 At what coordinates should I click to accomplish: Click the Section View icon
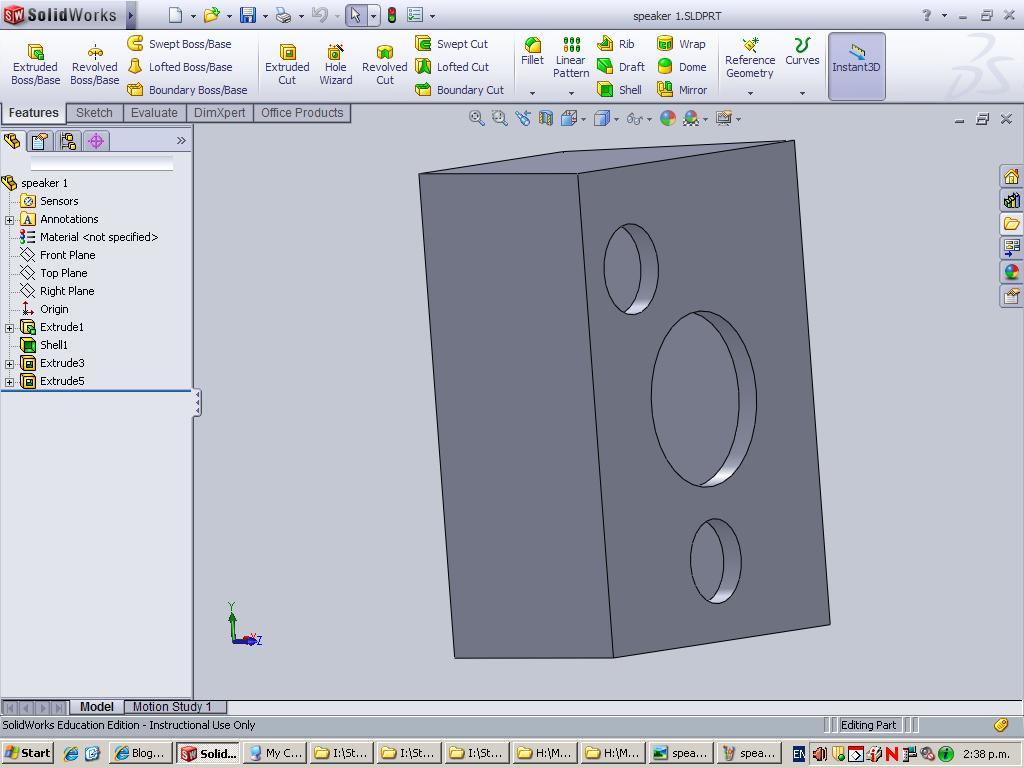click(x=546, y=118)
